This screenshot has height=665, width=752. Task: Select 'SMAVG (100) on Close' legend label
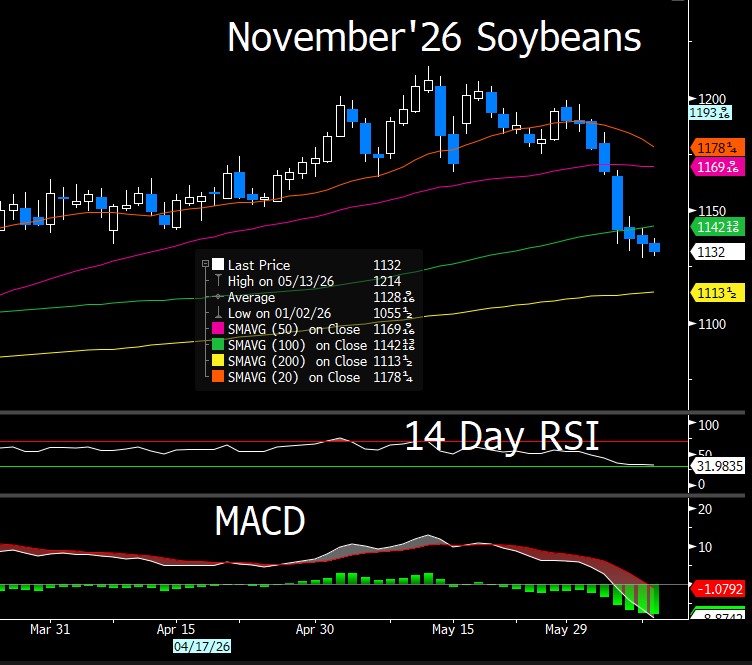click(297, 345)
